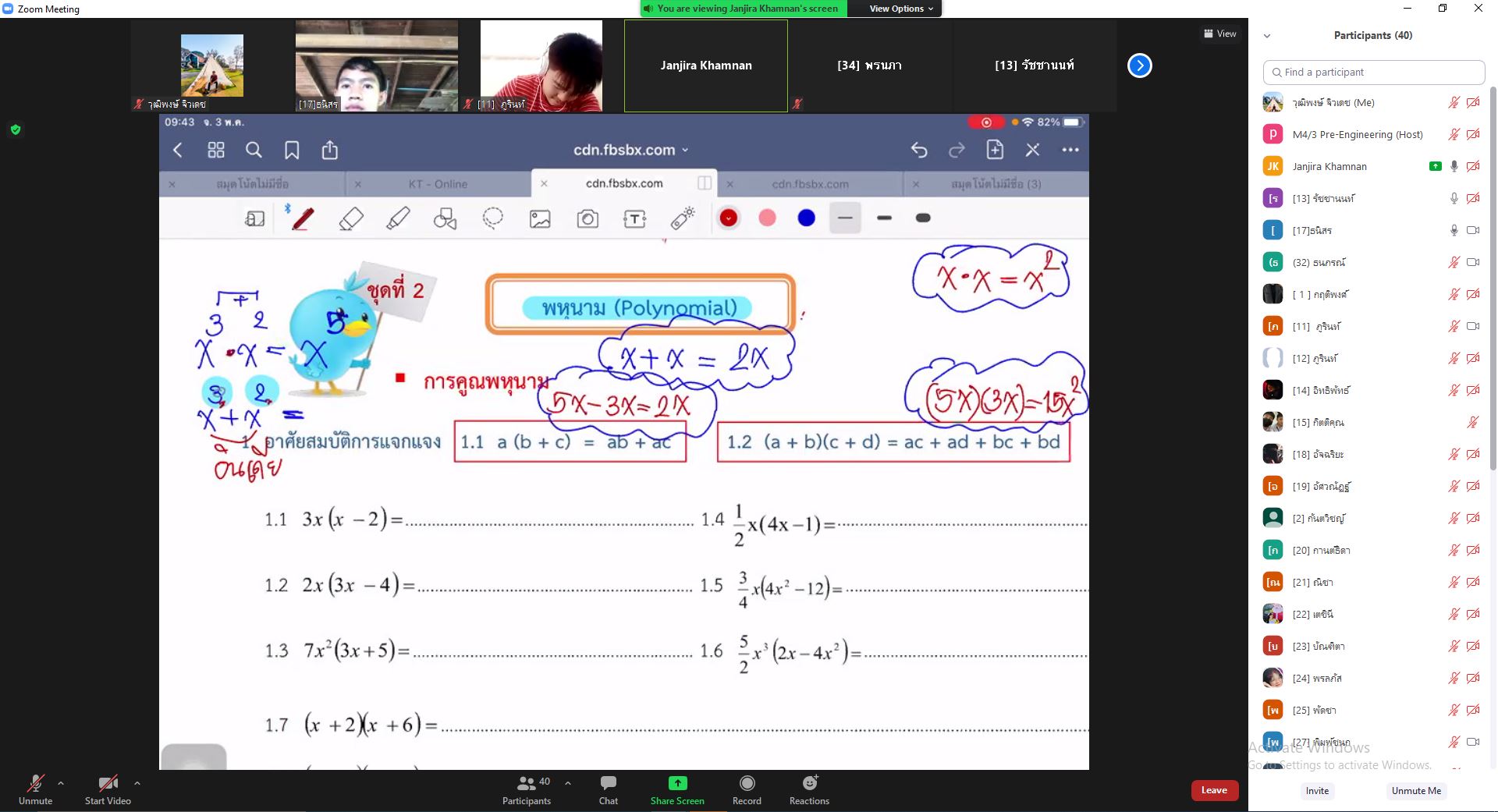The width and height of the screenshot is (1498, 812).
Task: Click the Unmute Me button
Action: pos(1416,790)
